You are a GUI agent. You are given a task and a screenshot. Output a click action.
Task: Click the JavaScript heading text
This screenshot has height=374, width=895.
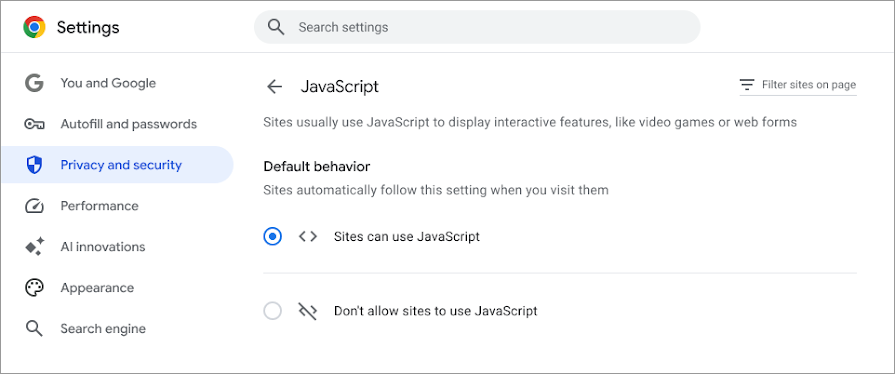(340, 87)
